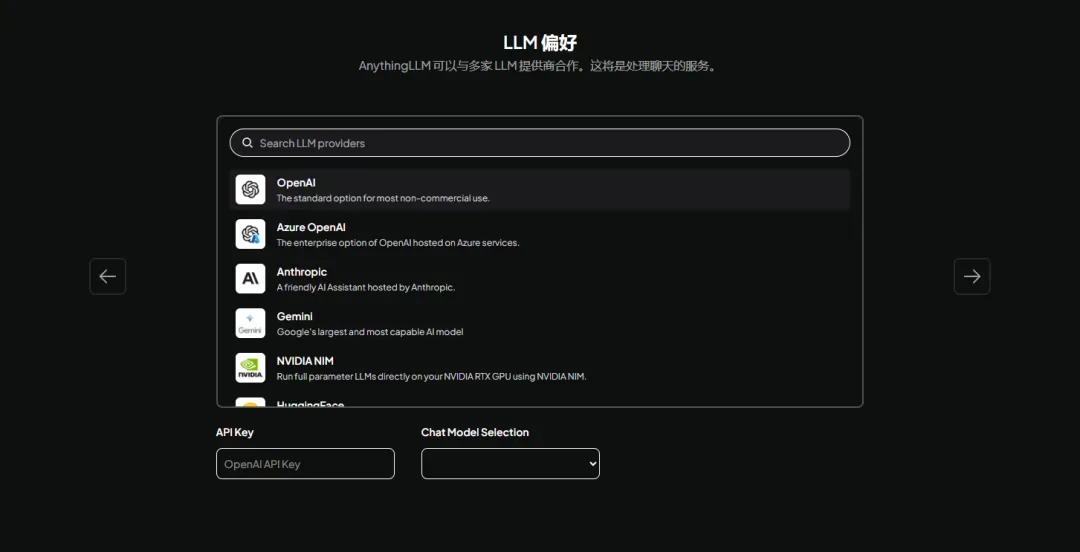Click the API Key label
The width and height of the screenshot is (1080, 552).
coord(235,432)
